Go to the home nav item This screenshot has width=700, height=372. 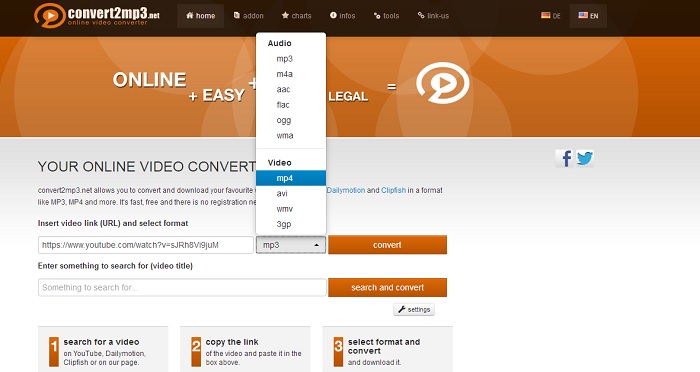[x=200, y=16]
